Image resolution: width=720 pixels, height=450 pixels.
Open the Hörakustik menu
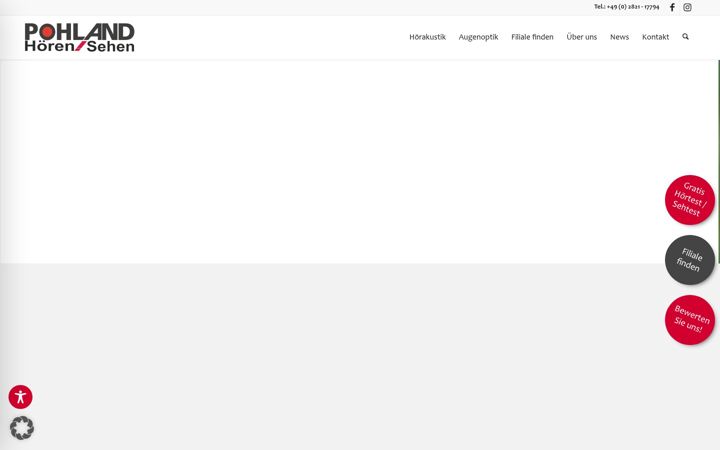(428, 37)
